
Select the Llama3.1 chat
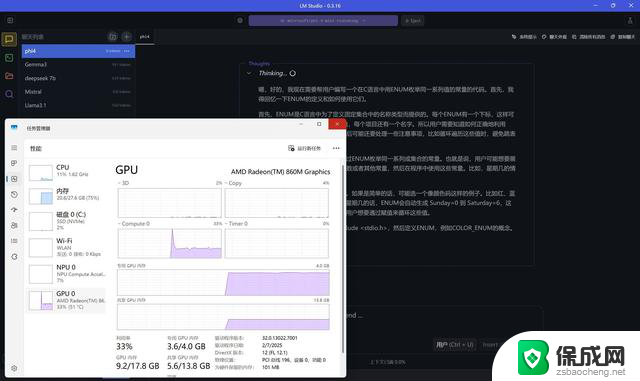78,105
